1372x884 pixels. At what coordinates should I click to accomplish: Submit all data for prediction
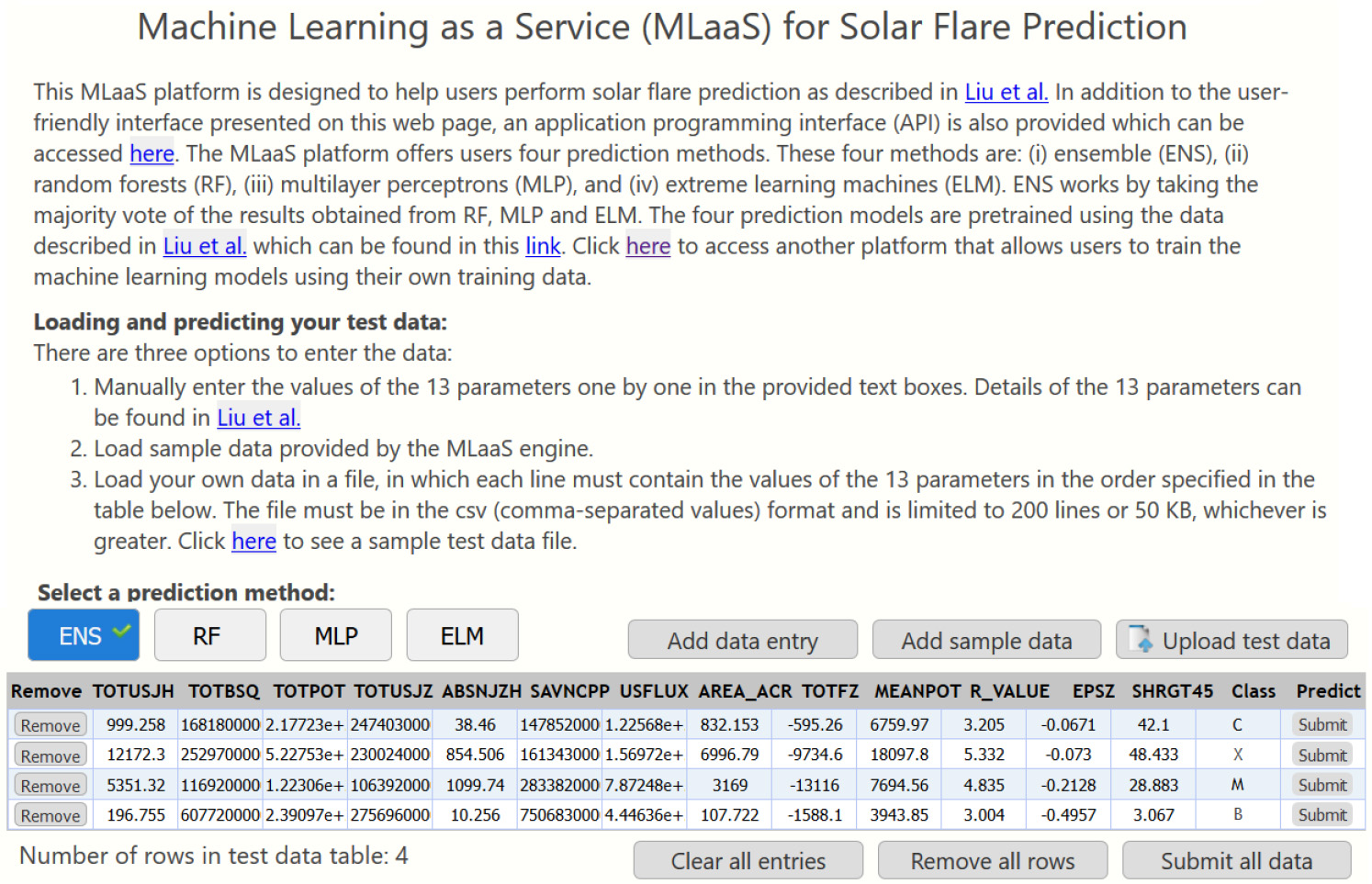click(1237, 860)
